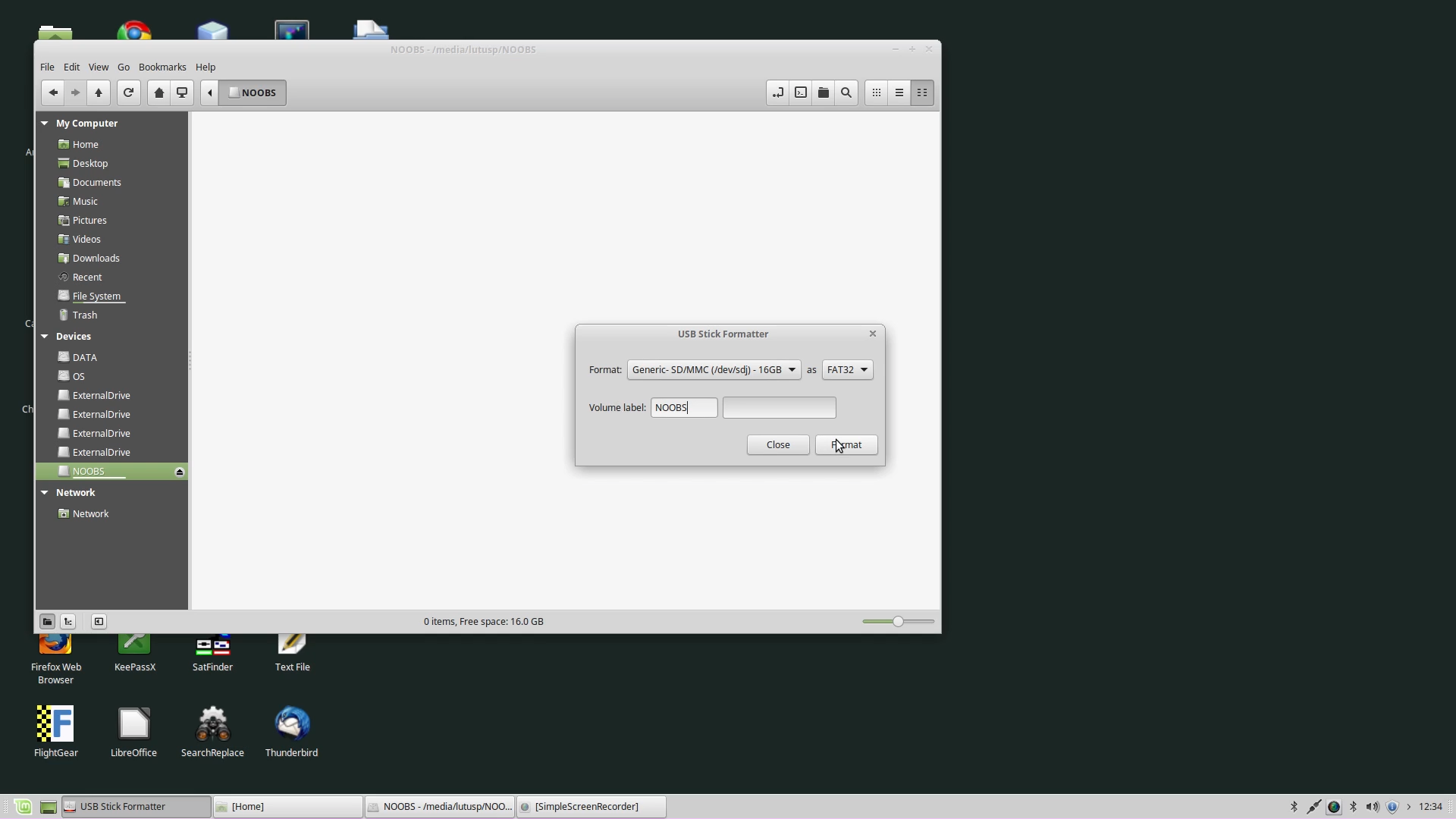
Task: Open the FAT32 filesystem dropdown
Action: [x=847, y=369]
